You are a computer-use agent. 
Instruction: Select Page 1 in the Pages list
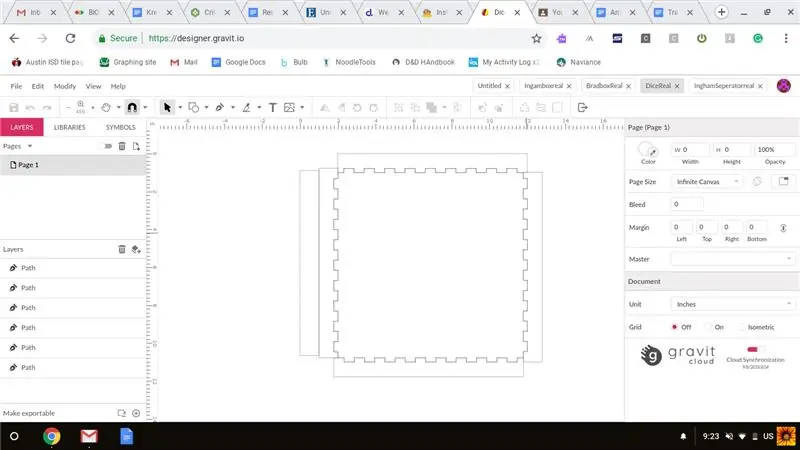[x=72, y=165]
